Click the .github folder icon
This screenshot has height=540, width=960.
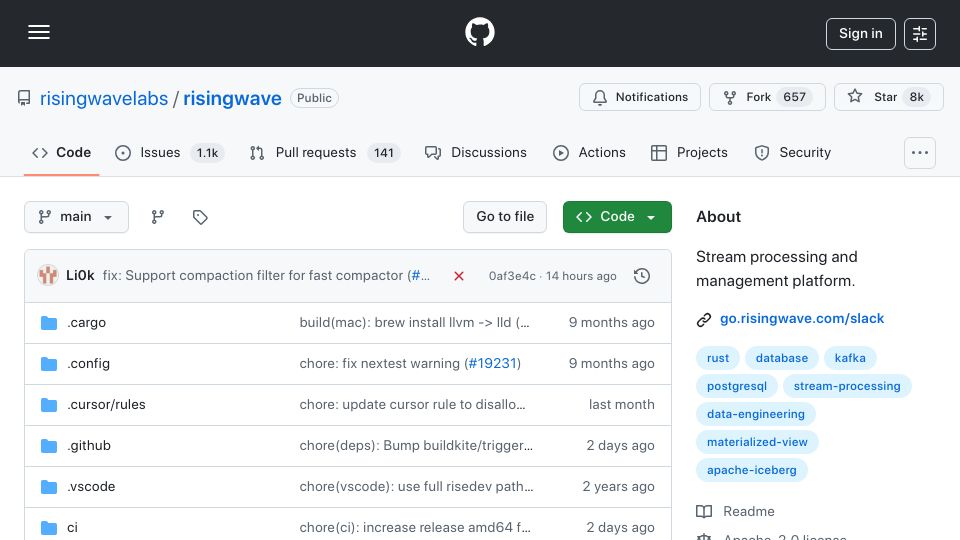tap(49, 446)
